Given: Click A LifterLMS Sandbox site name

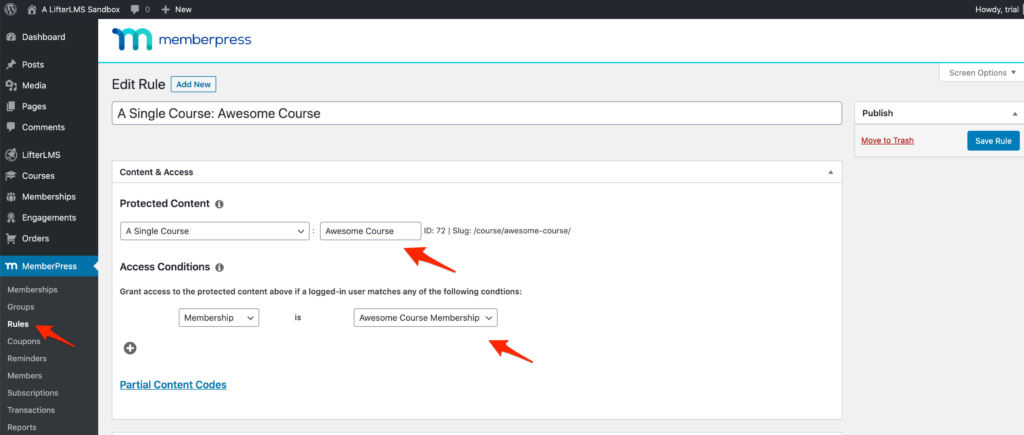Looking at the screenshot, I should pos(81,9).
